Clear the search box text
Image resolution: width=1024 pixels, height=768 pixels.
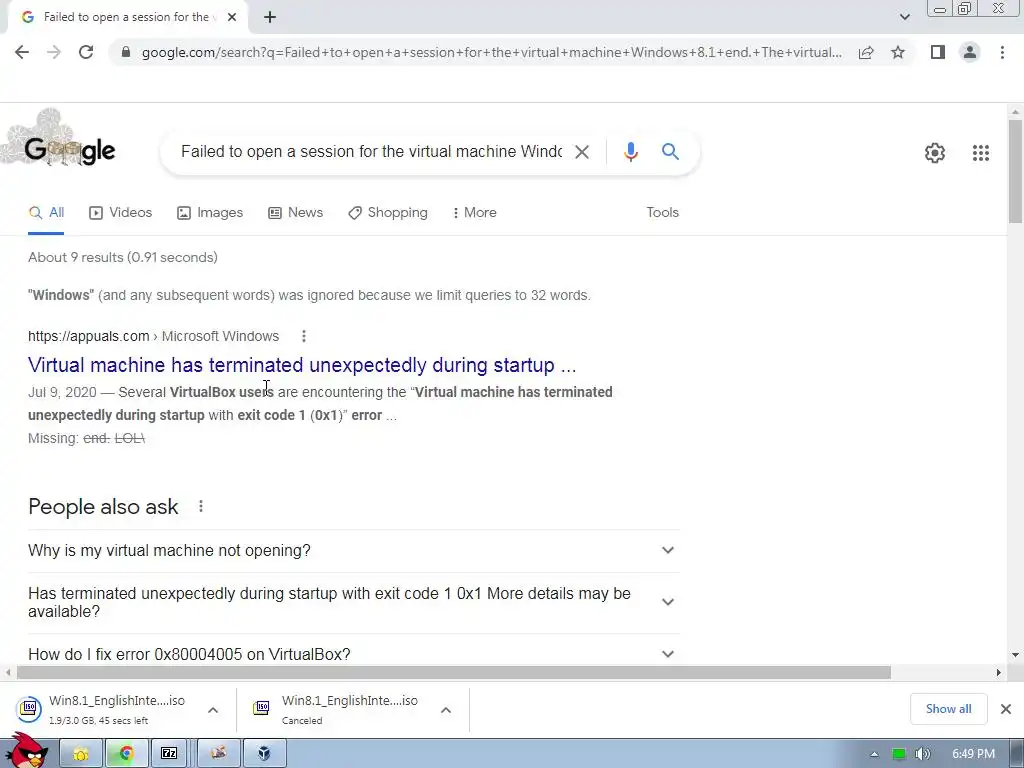pyautogui.click(x=581, y=152)
